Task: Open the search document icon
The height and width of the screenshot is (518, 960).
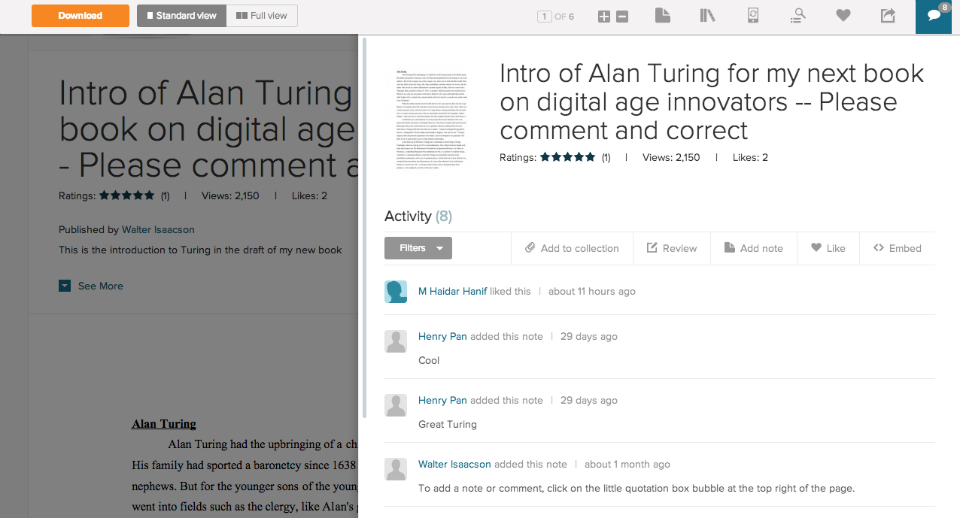Action: 797,15
